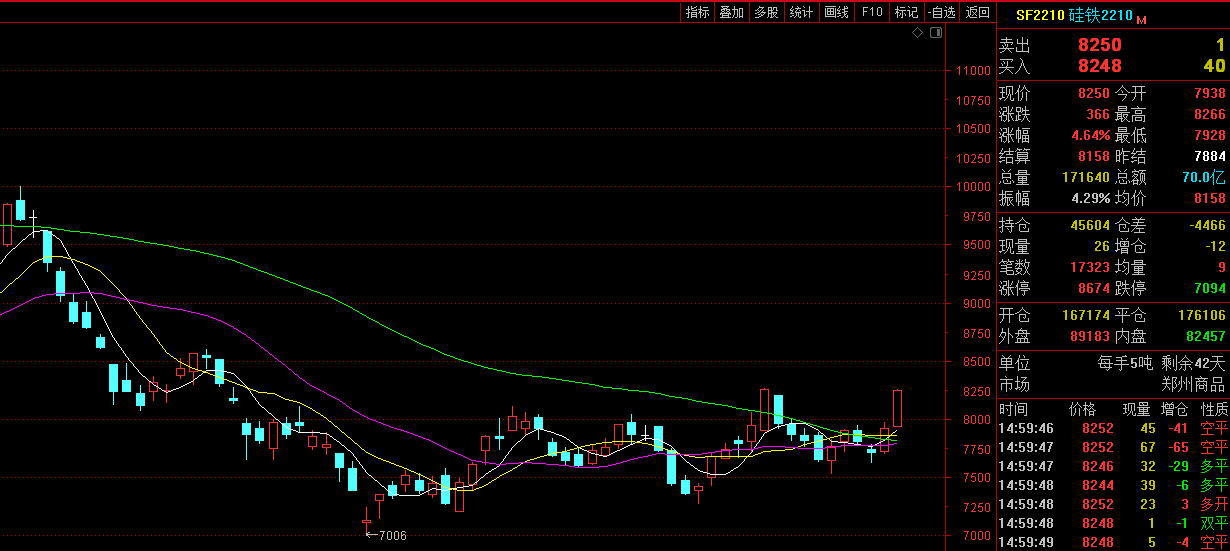This screenshot has width=1230, height=551.
Task: Click the 标记 mark button
Action: 906,12
